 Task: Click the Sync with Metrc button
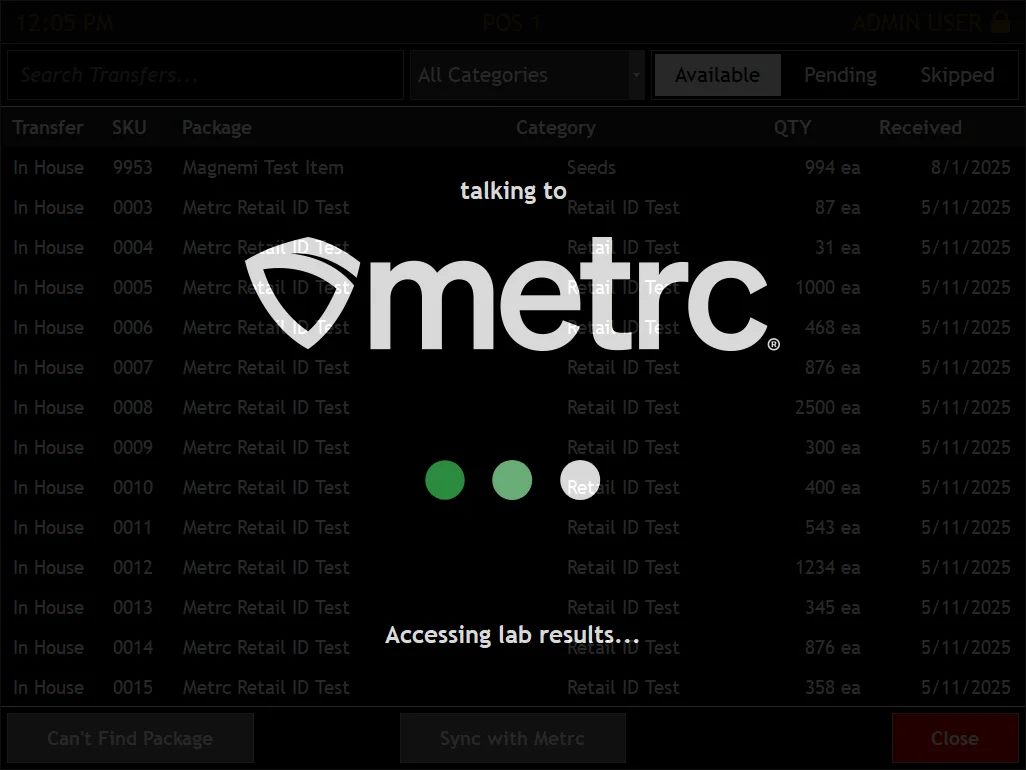coord(512,738)
